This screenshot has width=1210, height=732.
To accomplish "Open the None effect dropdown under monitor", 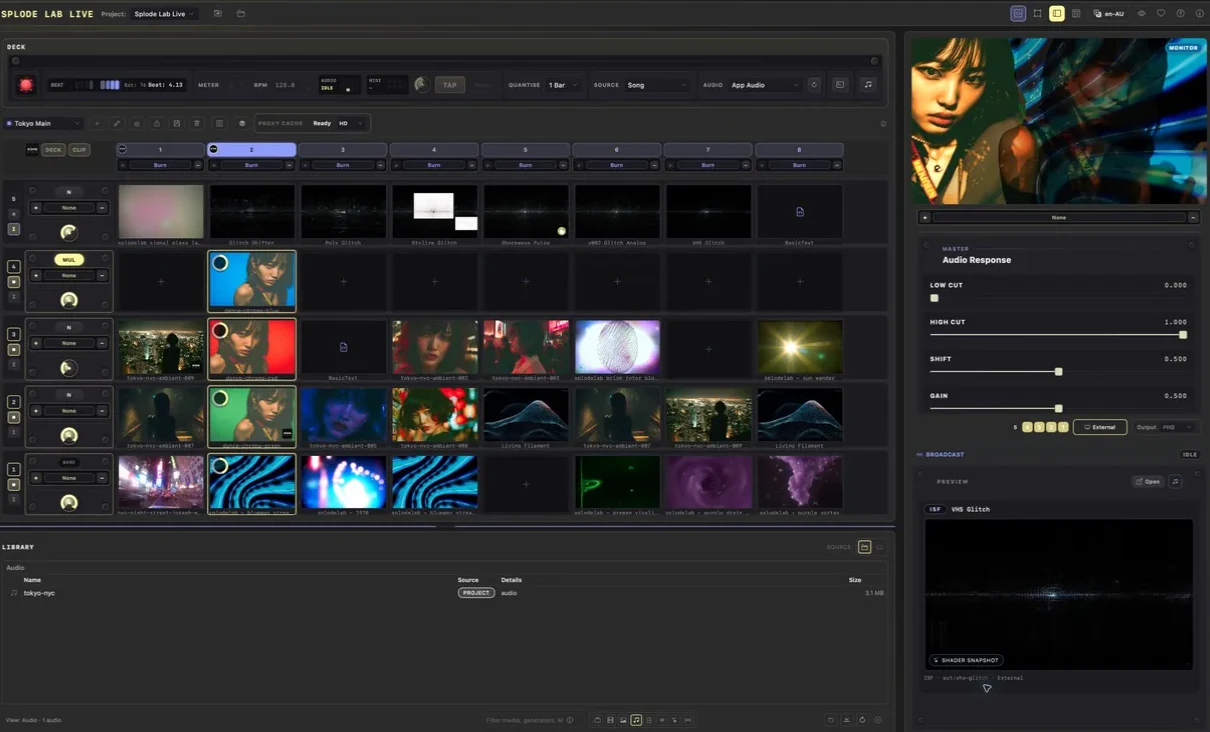I will pos(1058,217).
